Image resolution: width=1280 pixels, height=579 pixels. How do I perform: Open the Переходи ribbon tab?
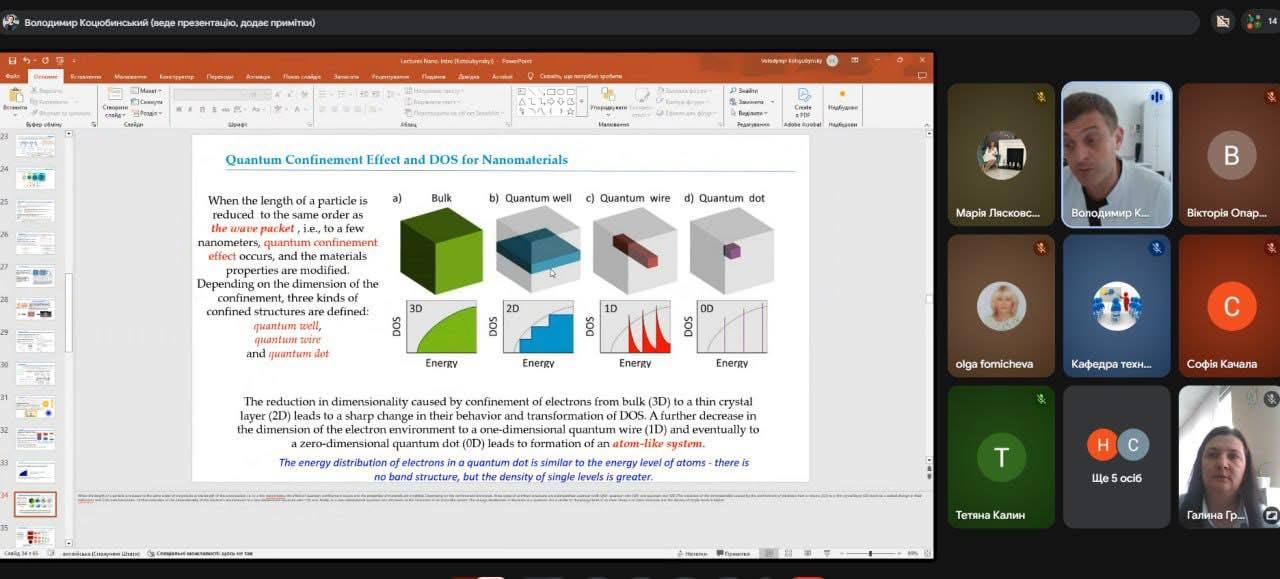click(x=220, y=76)
